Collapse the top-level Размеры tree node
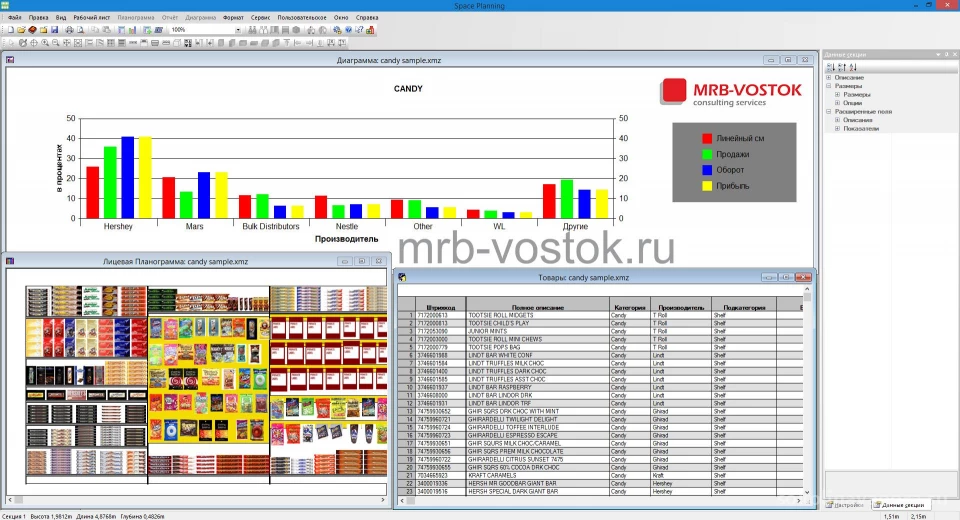960x520 pixels. (828, 86)
